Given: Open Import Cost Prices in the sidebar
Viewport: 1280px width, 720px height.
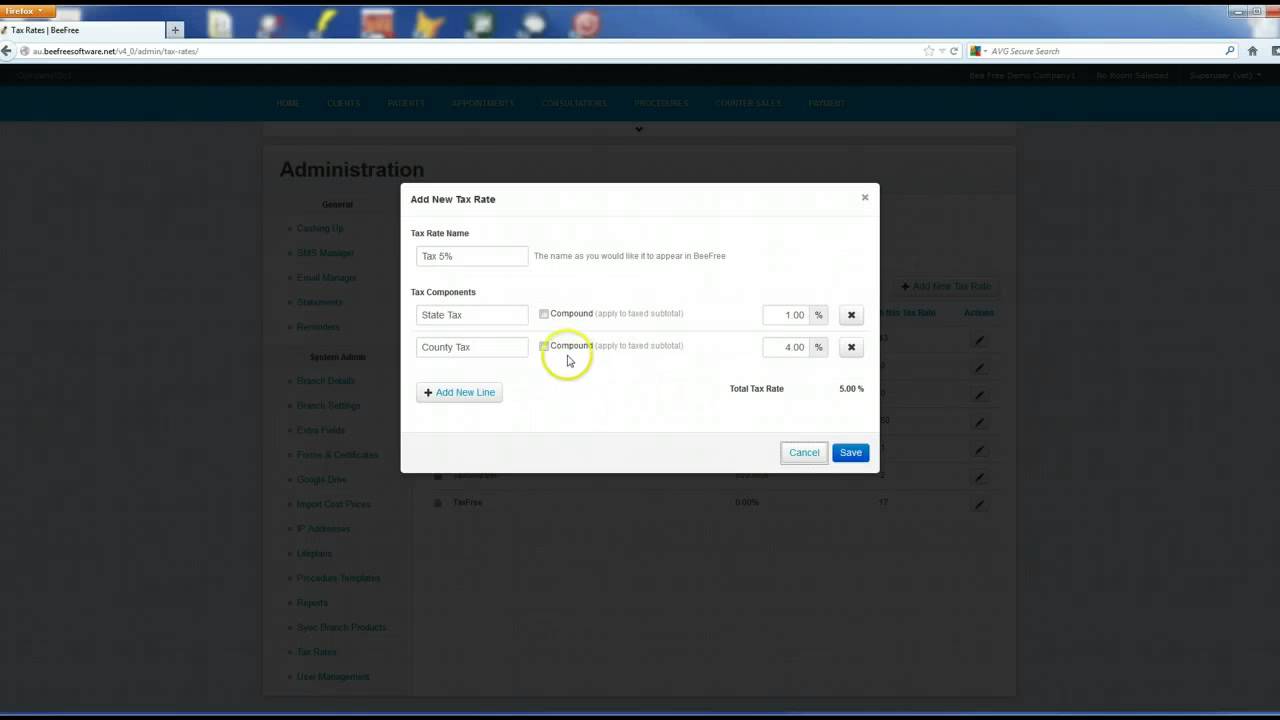Looking at the screenshot, I should 334,504.
